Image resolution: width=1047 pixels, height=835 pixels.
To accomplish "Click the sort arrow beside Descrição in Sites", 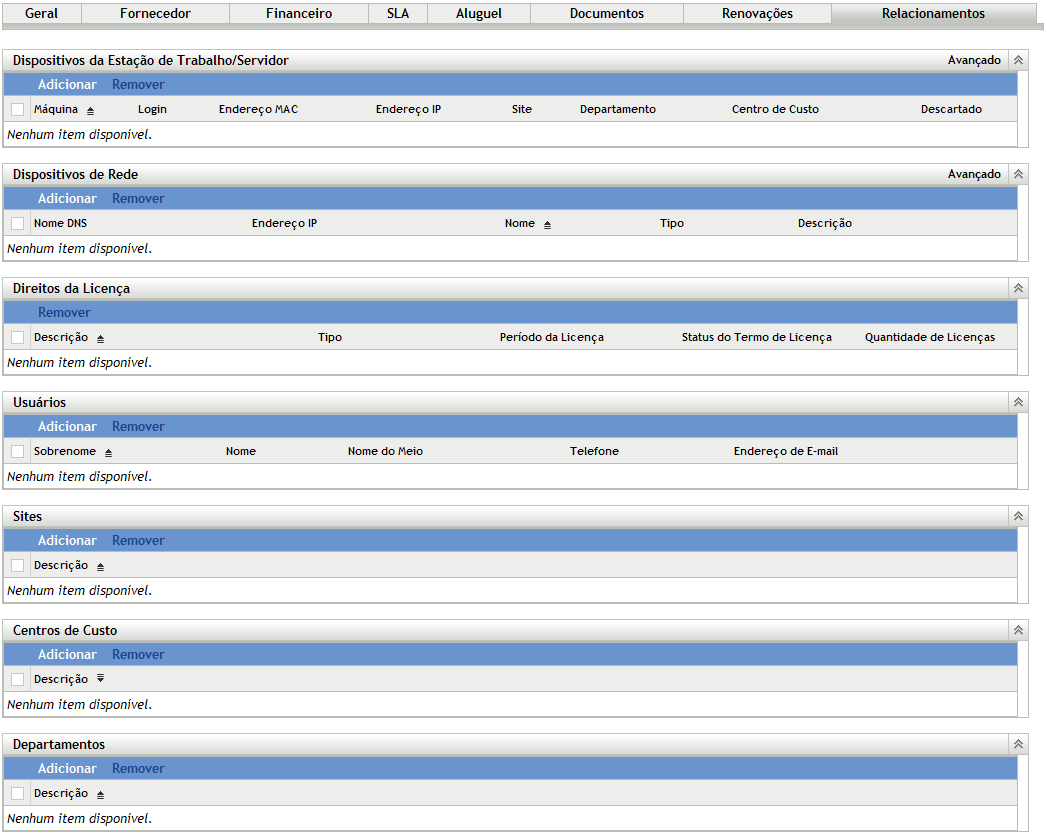I will (100, 567).
